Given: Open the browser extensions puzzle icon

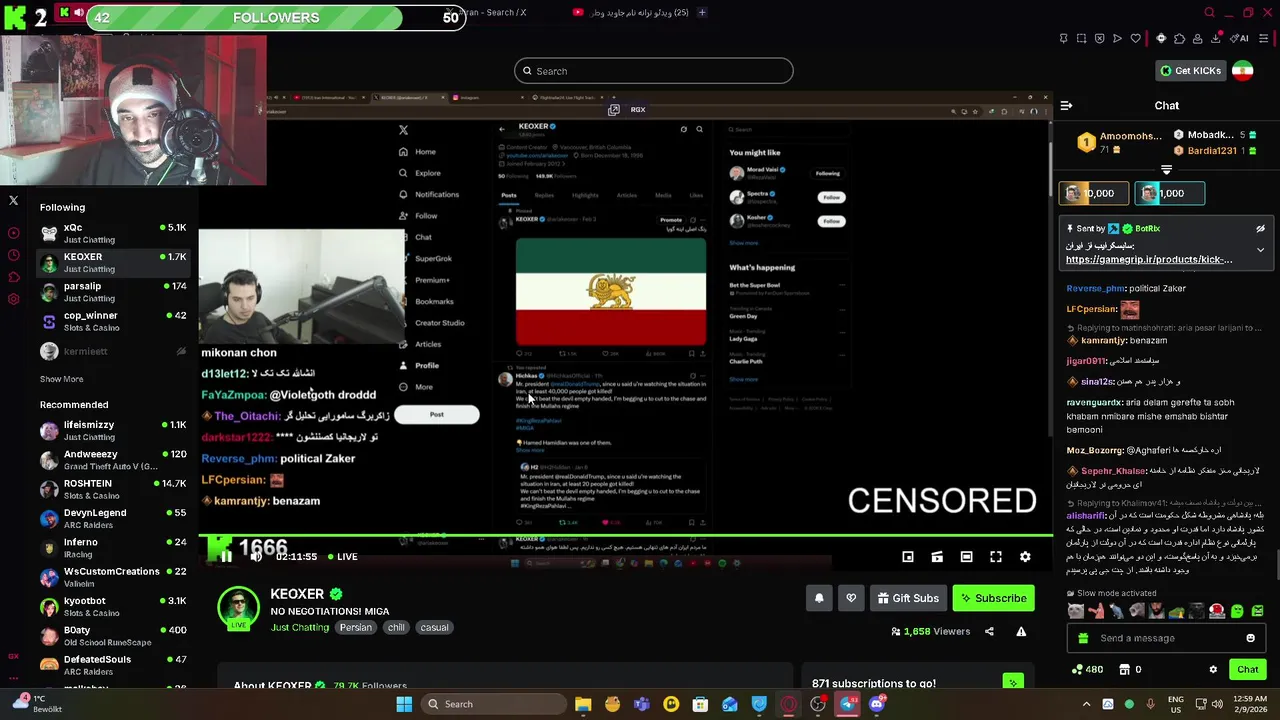Looking at the screenshot, I should pyautogui.click(x=1180, y=38).
